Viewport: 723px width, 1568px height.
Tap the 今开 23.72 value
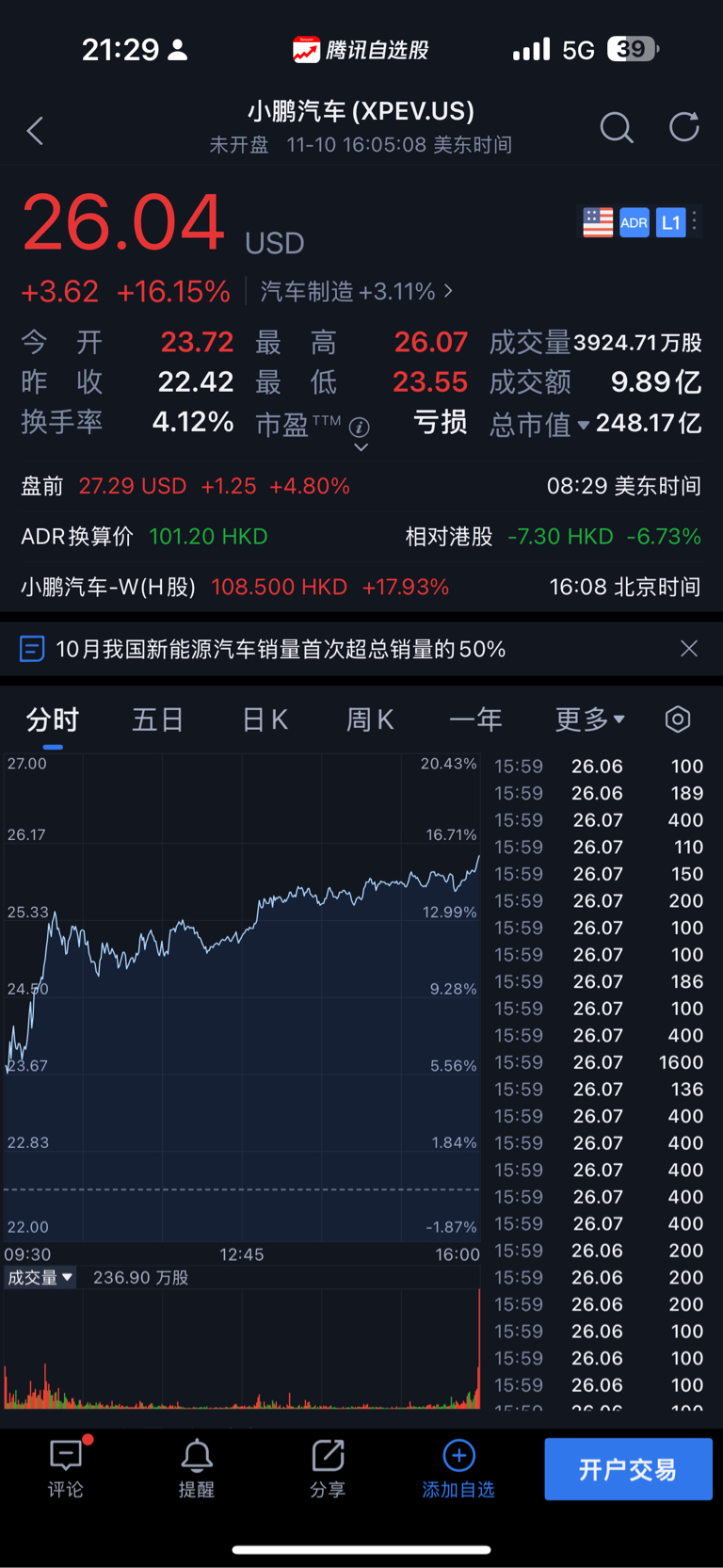tap(197, 342)
